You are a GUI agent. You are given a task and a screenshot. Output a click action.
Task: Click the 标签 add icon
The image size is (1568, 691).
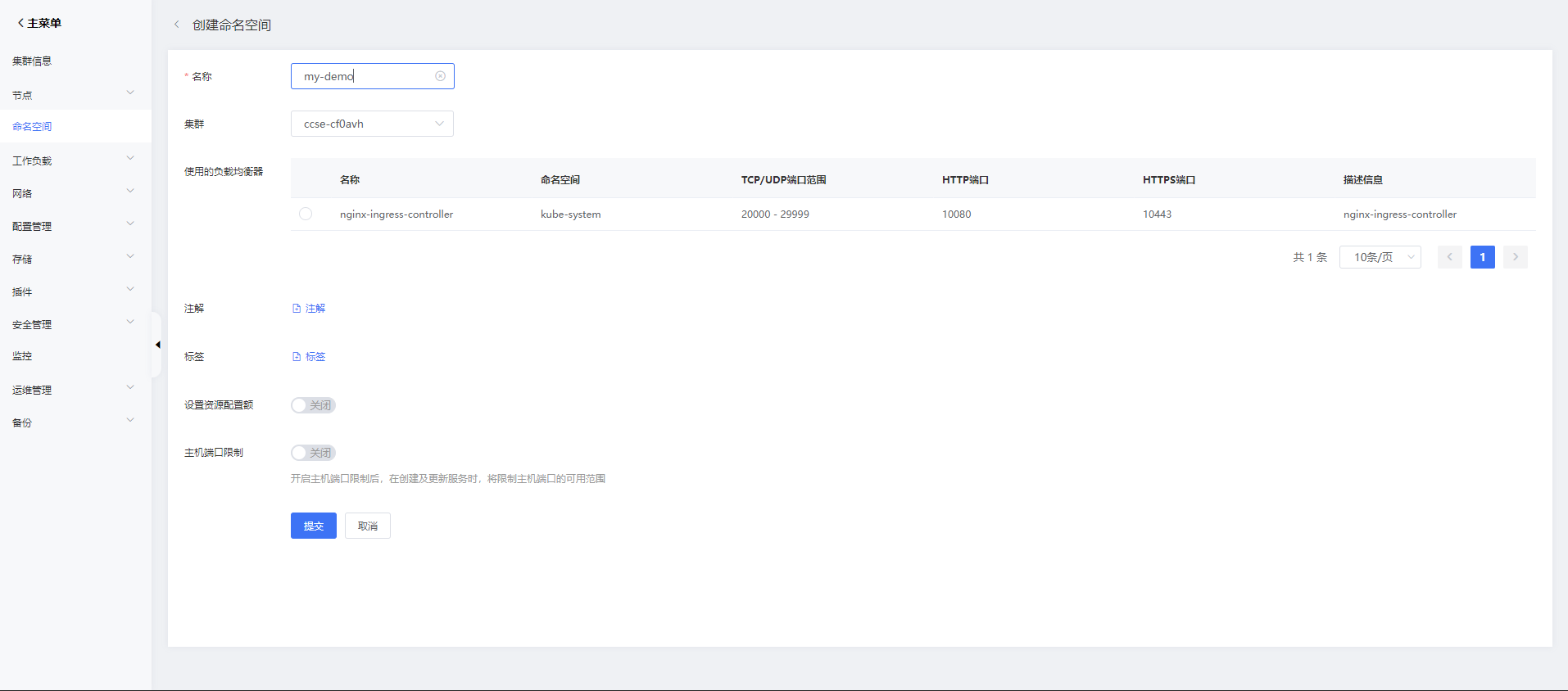(297, 357)
